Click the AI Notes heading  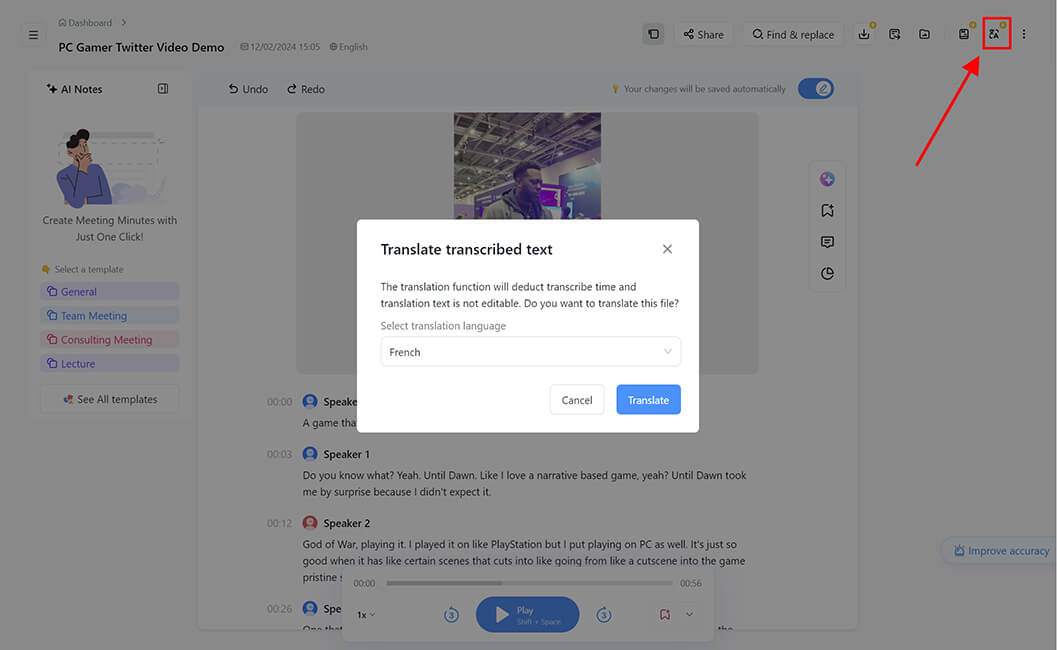pyautogui.click(x=74, y=89)
